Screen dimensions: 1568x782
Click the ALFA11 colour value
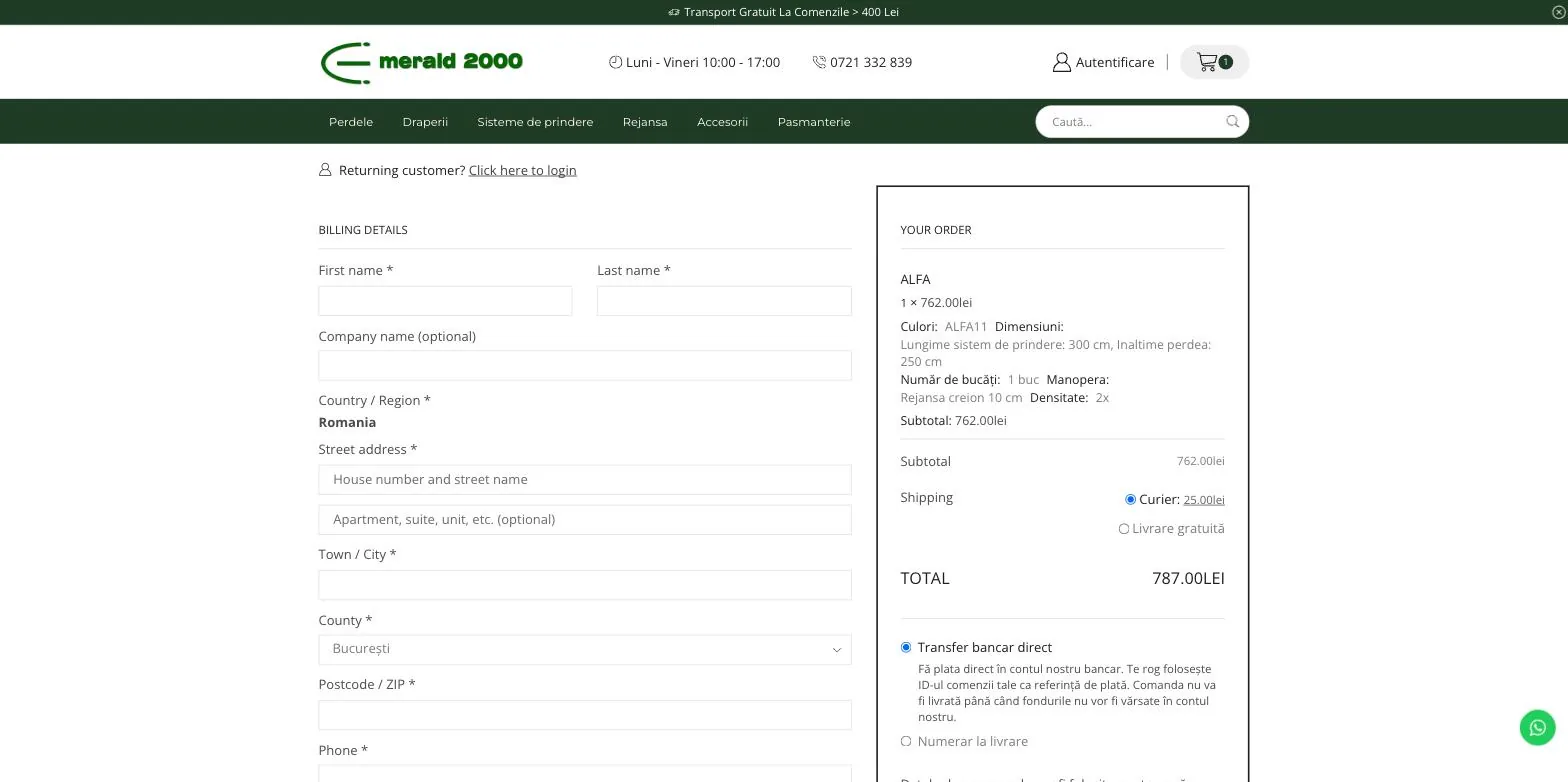[x=966, y=327]
